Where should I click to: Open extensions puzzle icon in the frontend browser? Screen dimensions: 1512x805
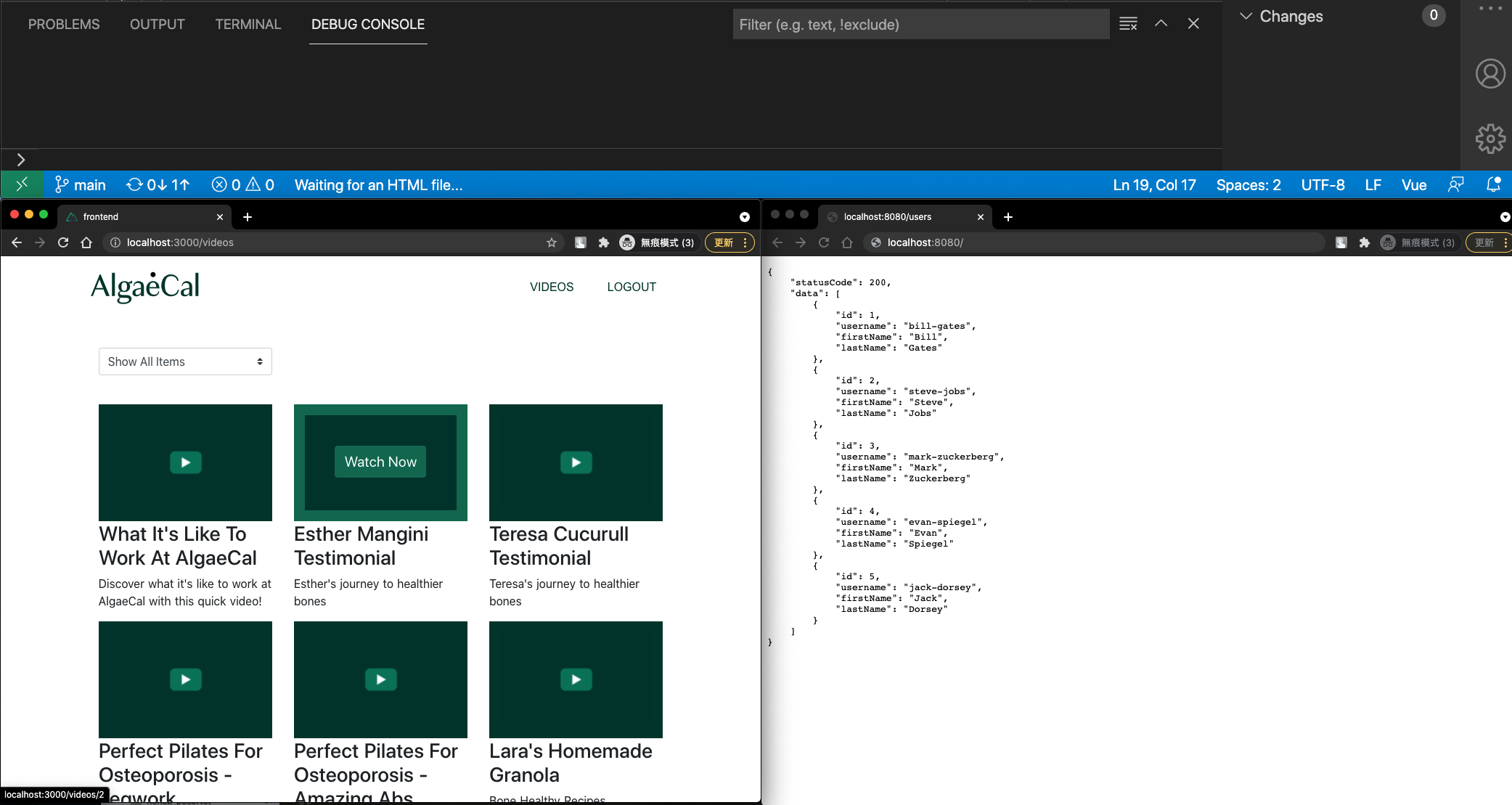coord(603,242)
